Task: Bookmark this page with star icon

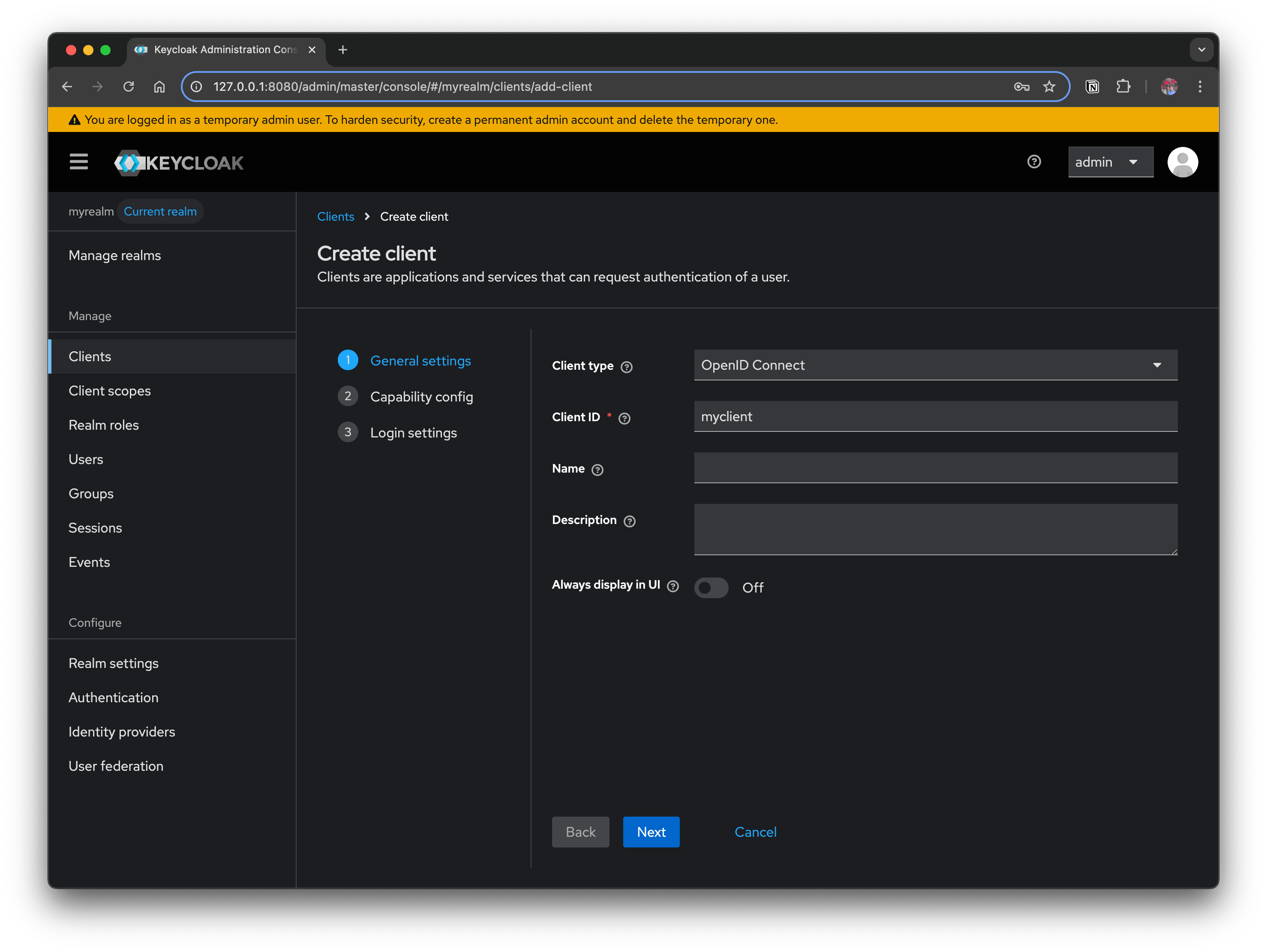Action: click(1049, 87)
